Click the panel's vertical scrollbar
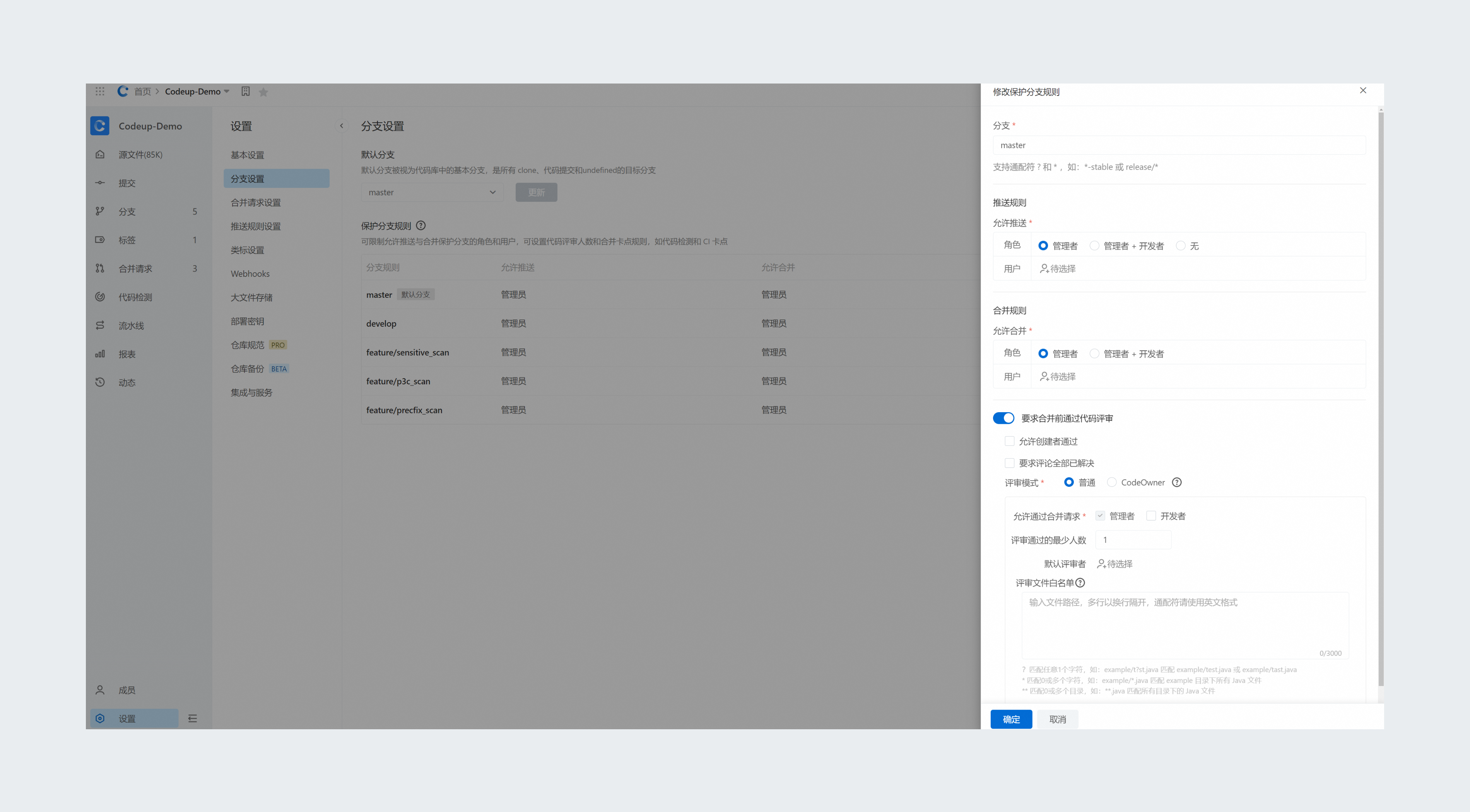The image size is (1470, 812). click(1380, 399)
